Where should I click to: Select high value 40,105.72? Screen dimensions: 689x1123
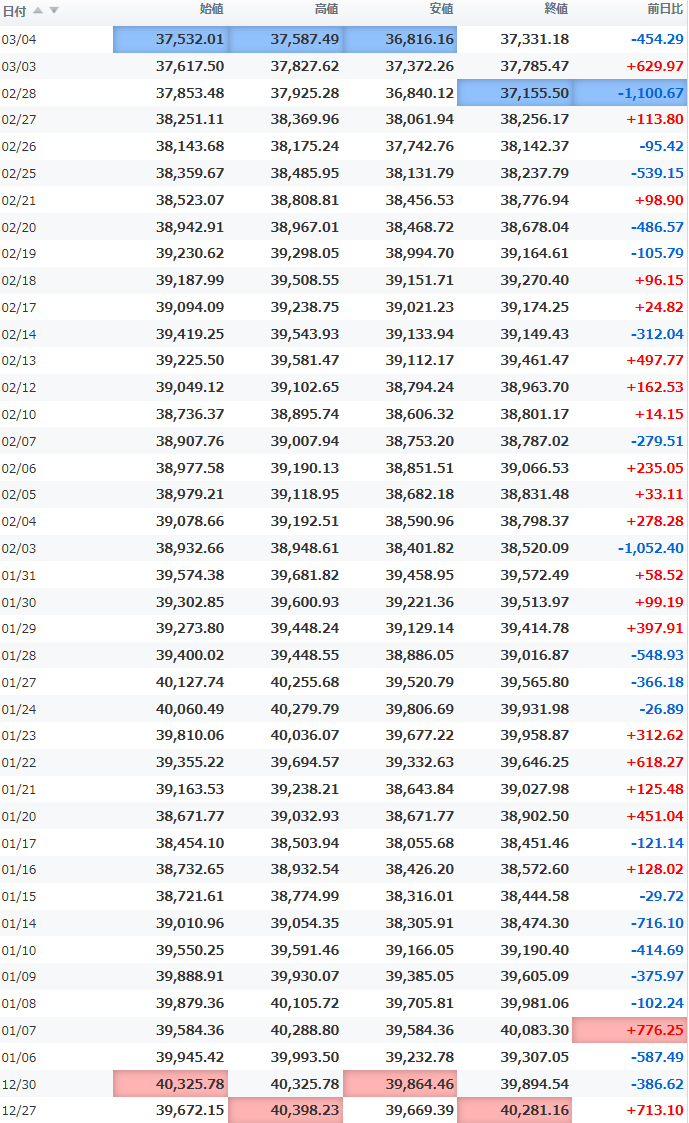click(304, 1003)
